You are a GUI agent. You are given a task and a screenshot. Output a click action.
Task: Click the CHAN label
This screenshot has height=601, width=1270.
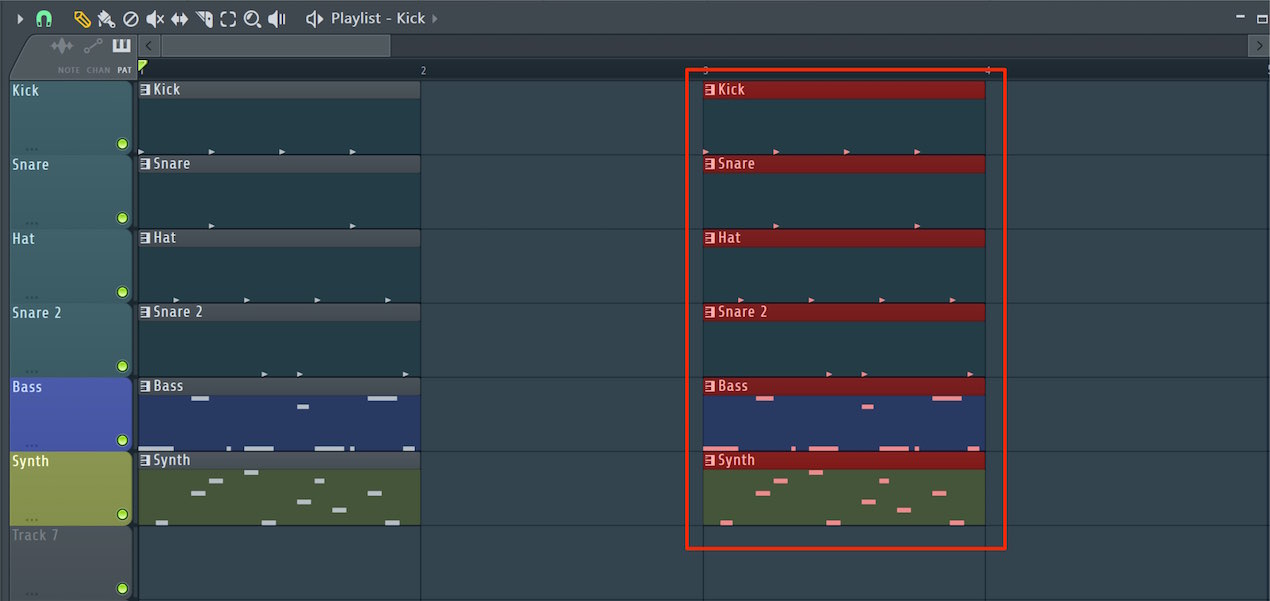coord(98,70)
